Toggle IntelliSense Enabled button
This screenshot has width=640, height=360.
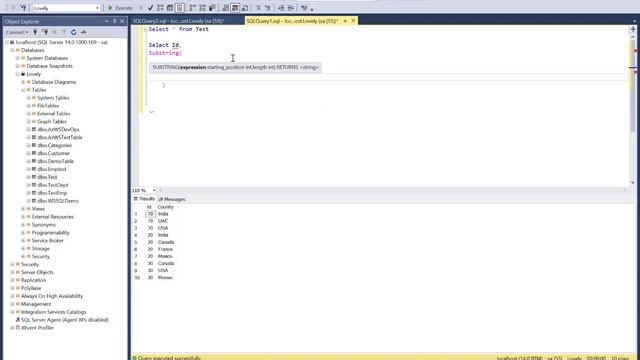point(180,8)
